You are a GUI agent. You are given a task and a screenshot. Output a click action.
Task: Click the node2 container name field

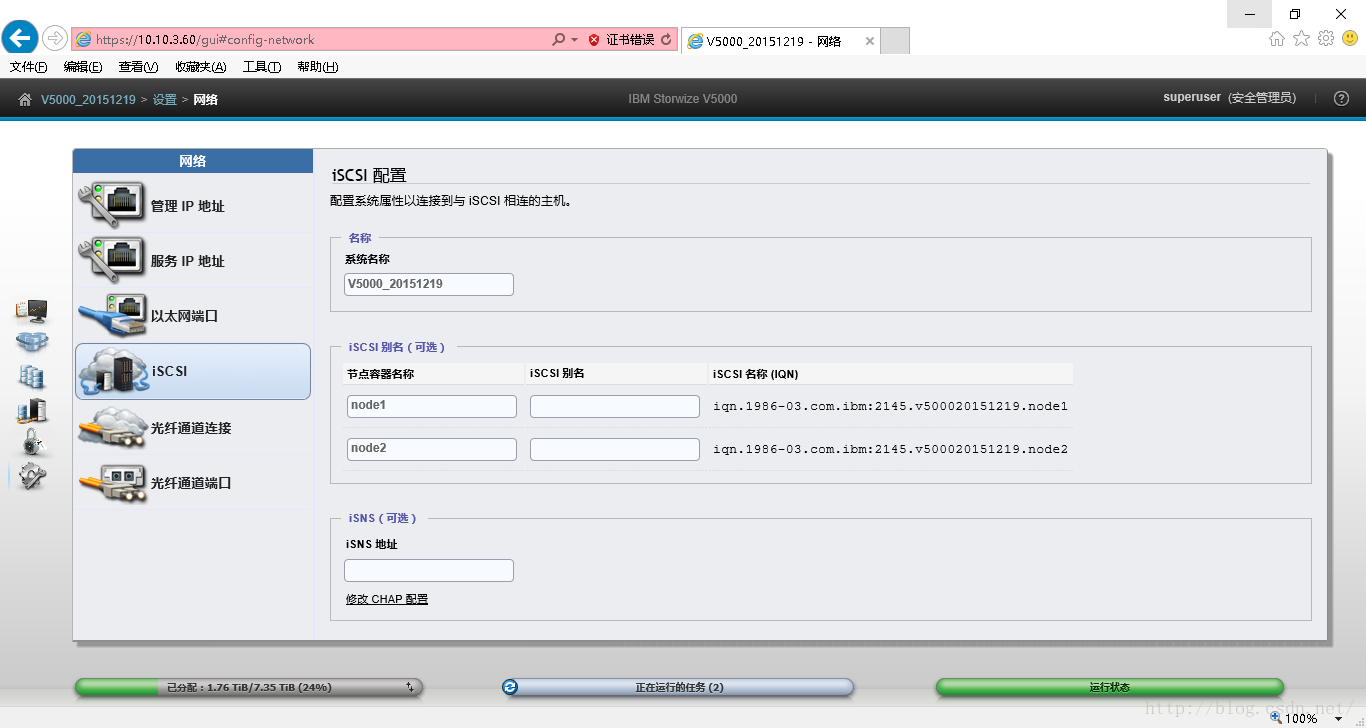click(432, 449)
